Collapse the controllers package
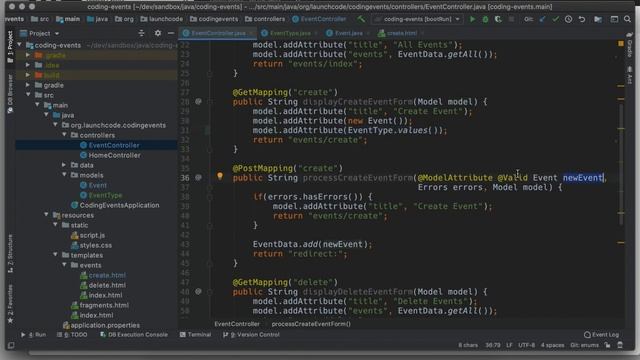640x360 pixels. click(64, 135)
